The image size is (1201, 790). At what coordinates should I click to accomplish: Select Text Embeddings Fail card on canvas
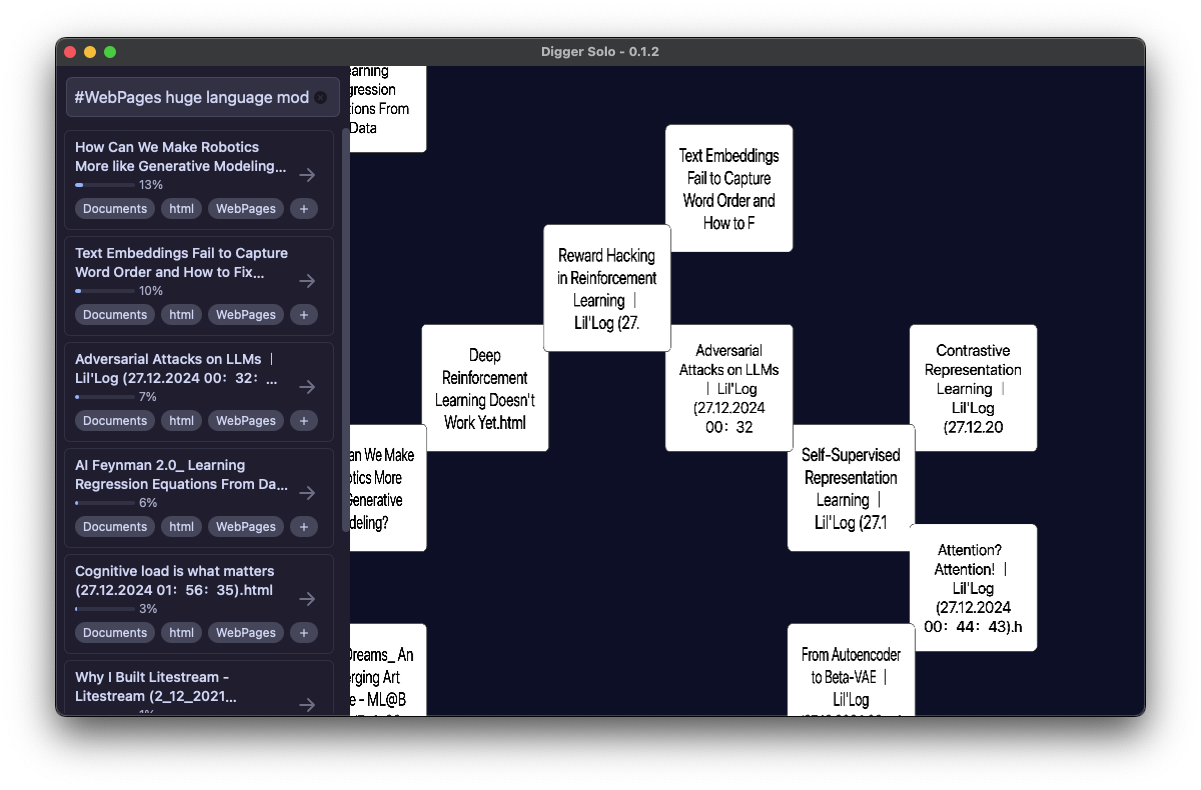pos(729,188)
